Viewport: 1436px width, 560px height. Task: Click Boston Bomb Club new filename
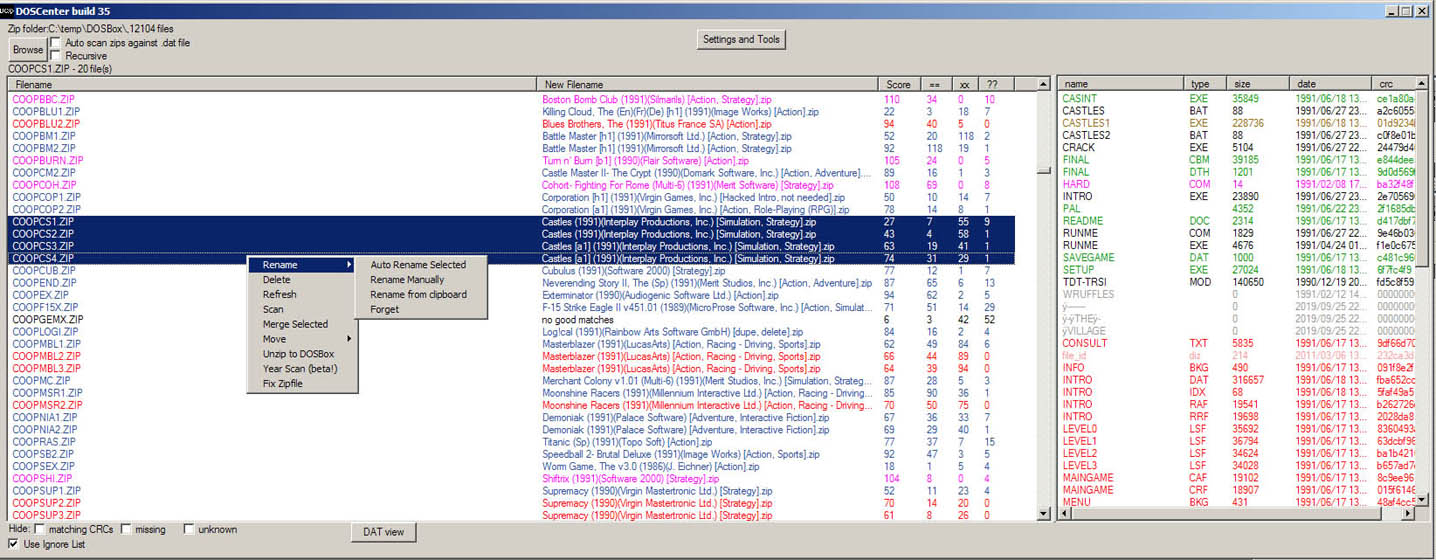[657, 99]
